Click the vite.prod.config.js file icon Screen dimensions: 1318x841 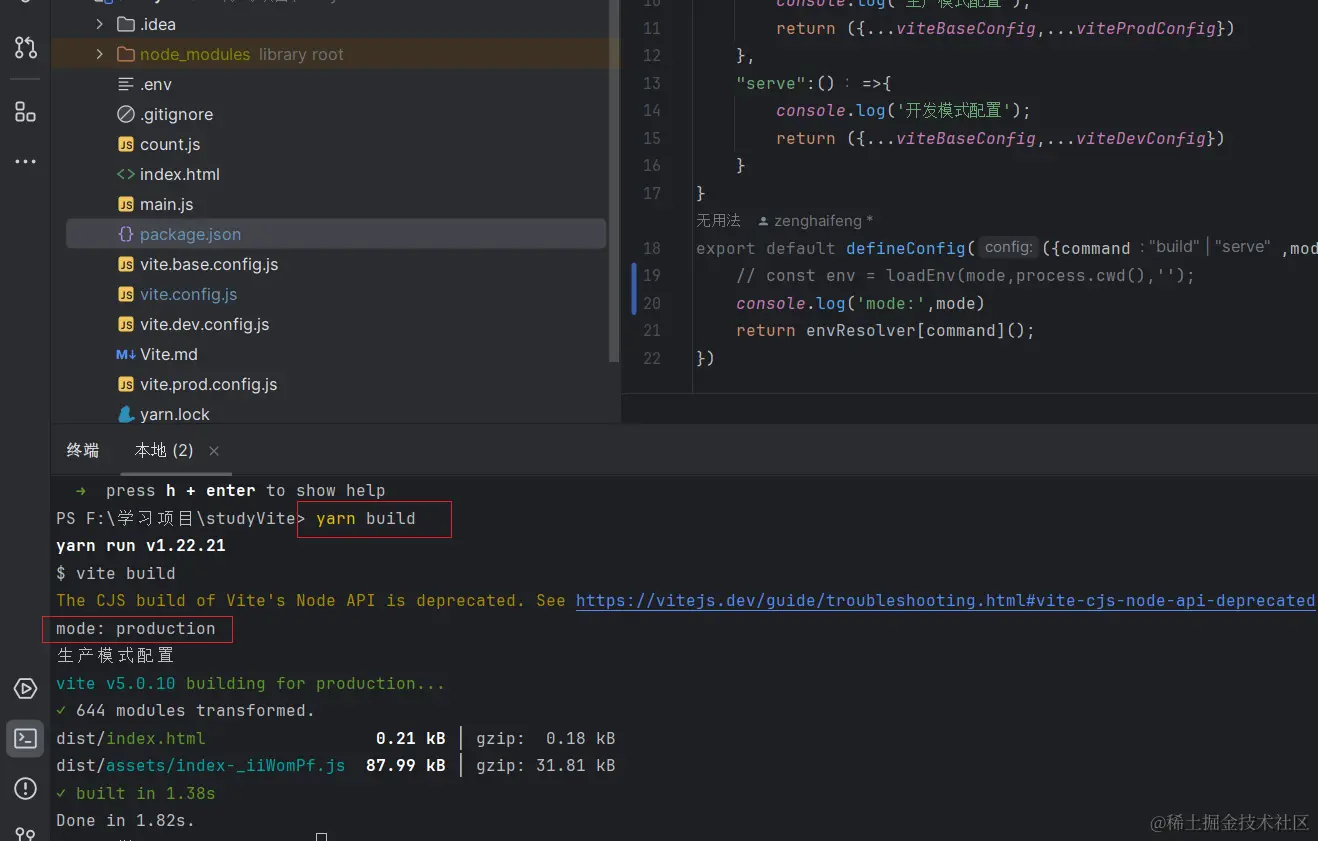[126, 384]
